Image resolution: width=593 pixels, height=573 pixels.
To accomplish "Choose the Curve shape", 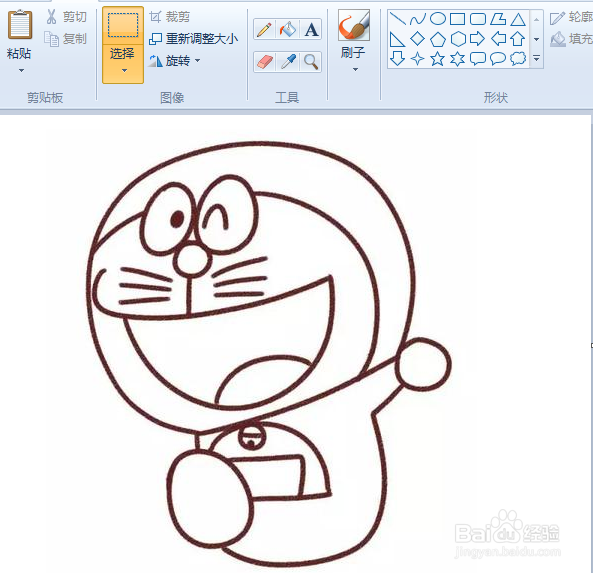I will click(418, 19).
